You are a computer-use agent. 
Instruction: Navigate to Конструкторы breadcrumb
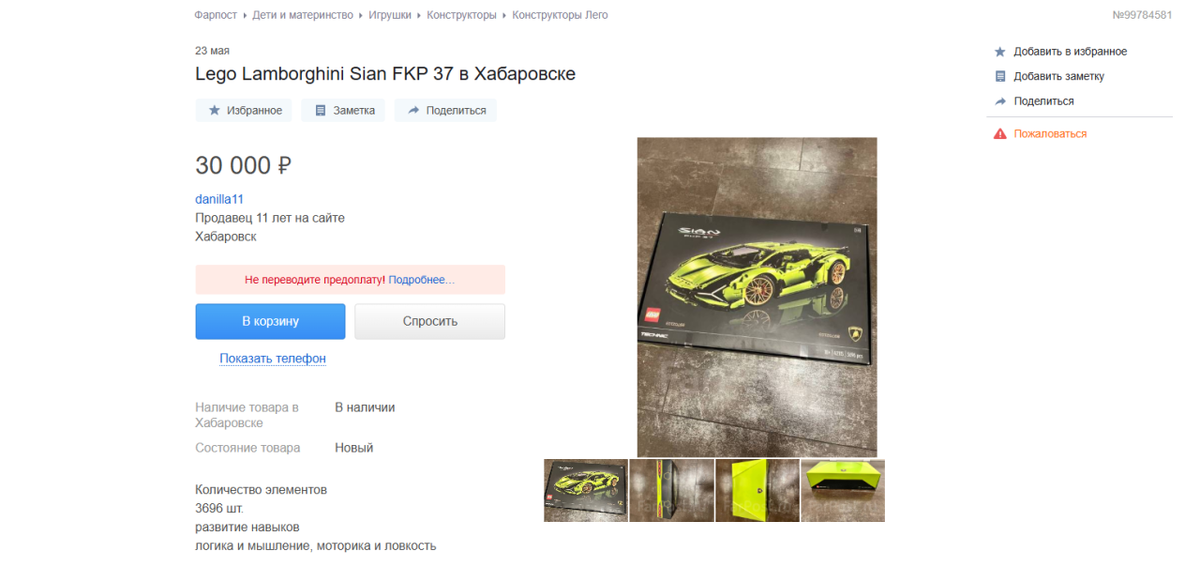pyautogui.click(x=461, y=15)
